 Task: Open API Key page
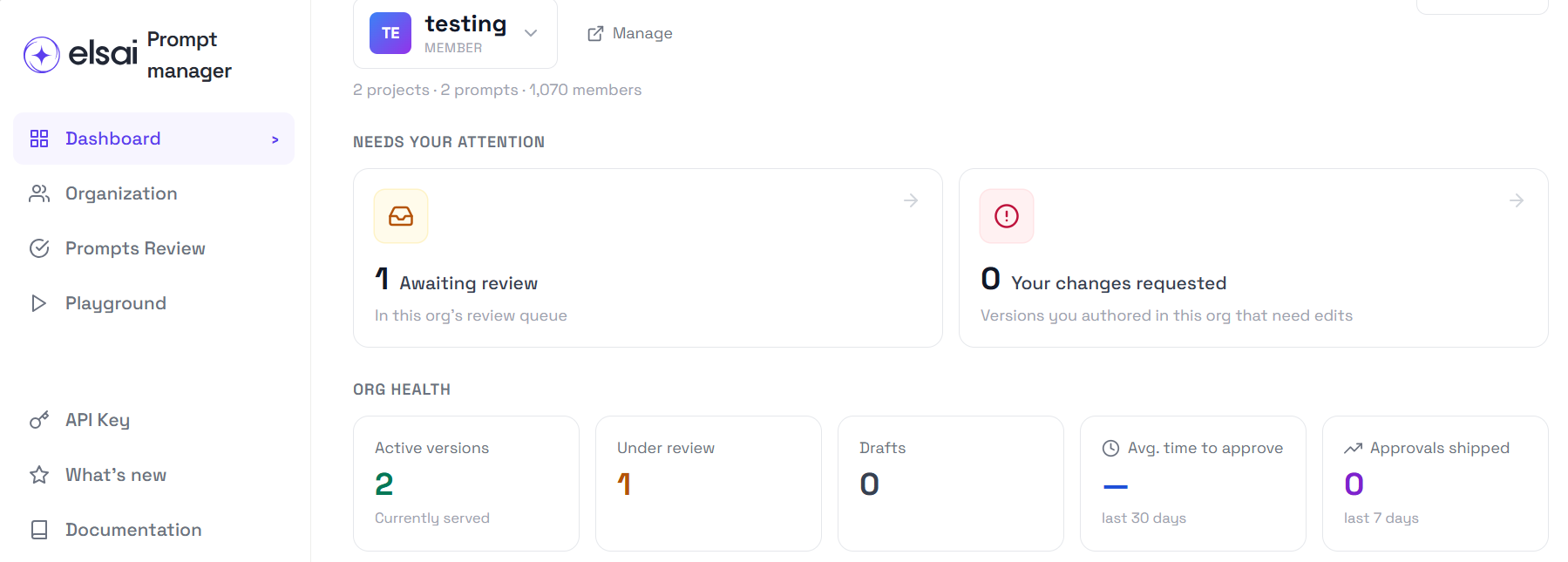tap(153, 420)
